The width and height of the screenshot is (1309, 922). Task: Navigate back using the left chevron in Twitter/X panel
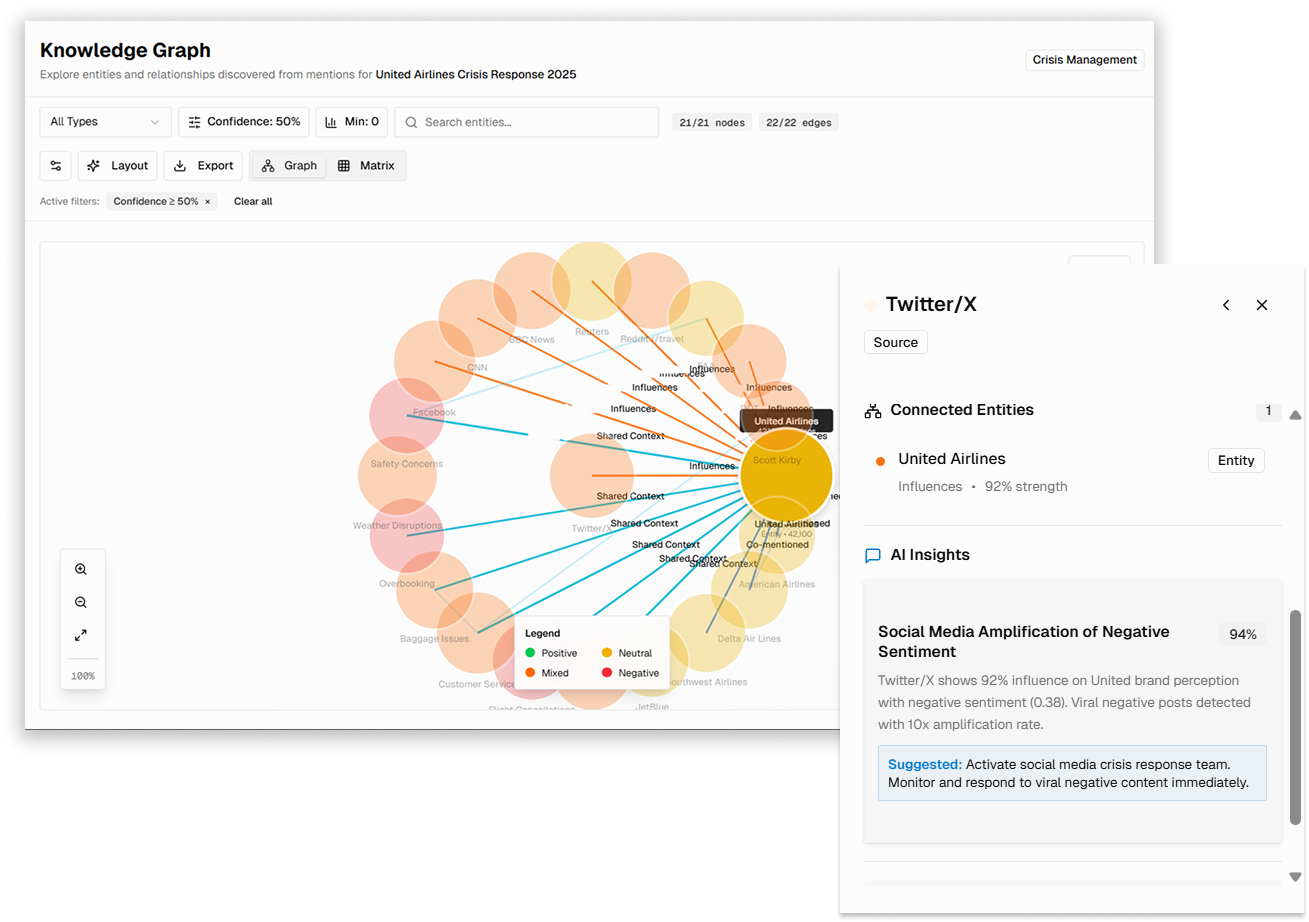(x=1226, y=305)
